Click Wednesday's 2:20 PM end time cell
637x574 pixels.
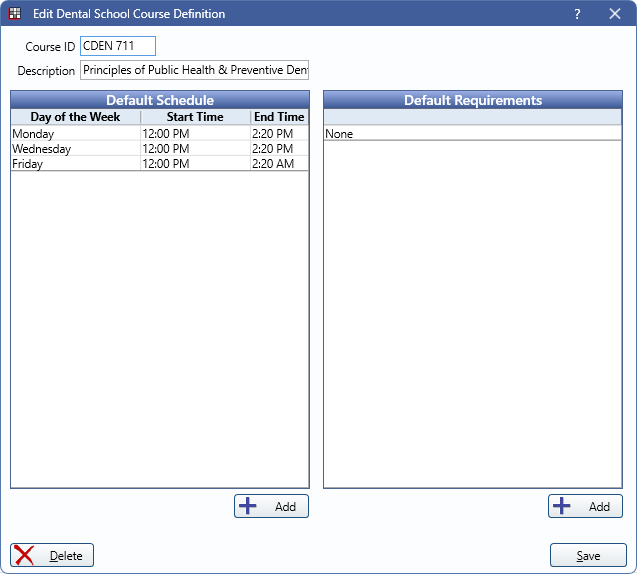[278, 148]
